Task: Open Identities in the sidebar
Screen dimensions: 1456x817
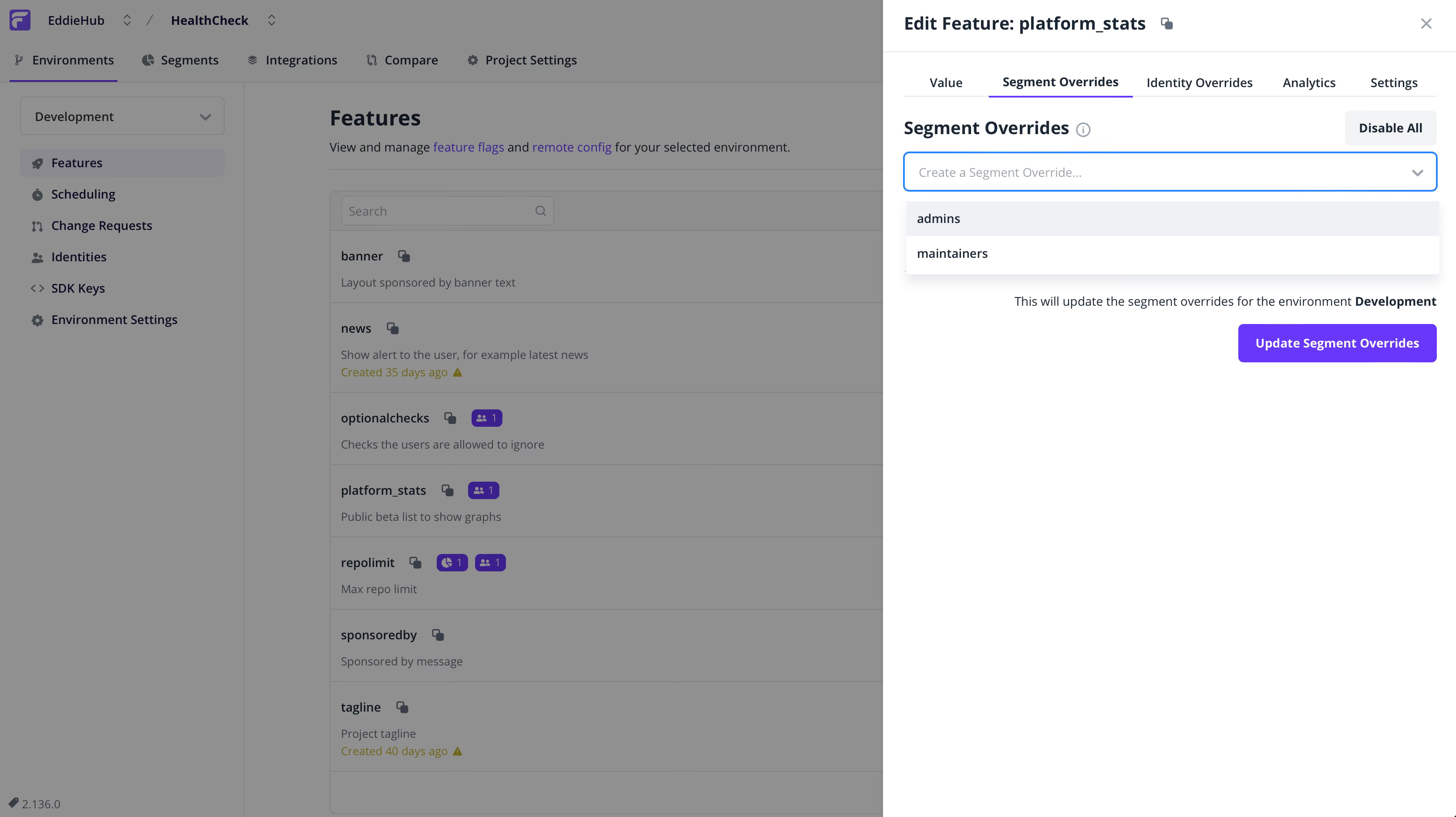Action: [122, 257]
